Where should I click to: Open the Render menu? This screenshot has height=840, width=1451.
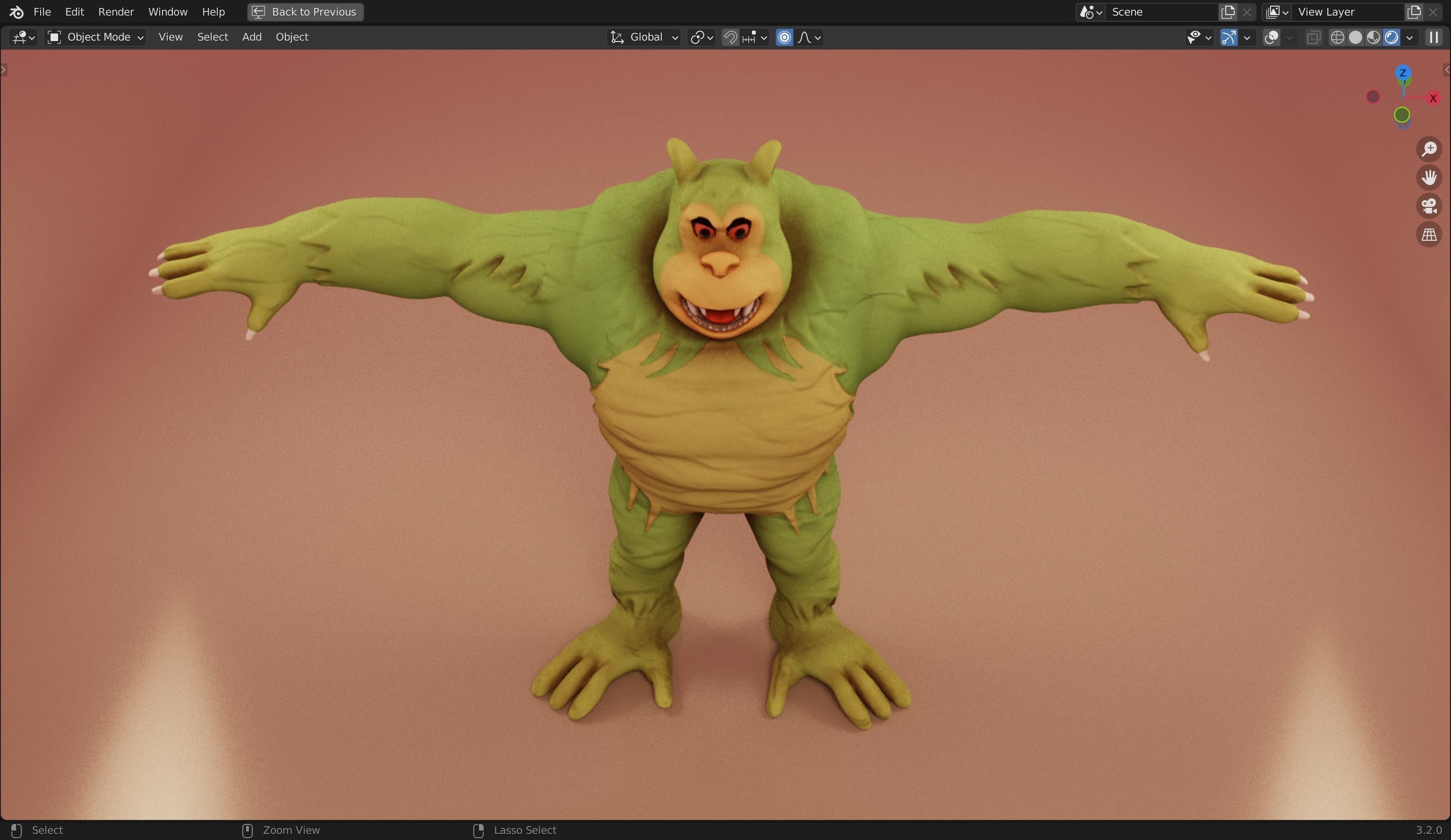[116, 11]
